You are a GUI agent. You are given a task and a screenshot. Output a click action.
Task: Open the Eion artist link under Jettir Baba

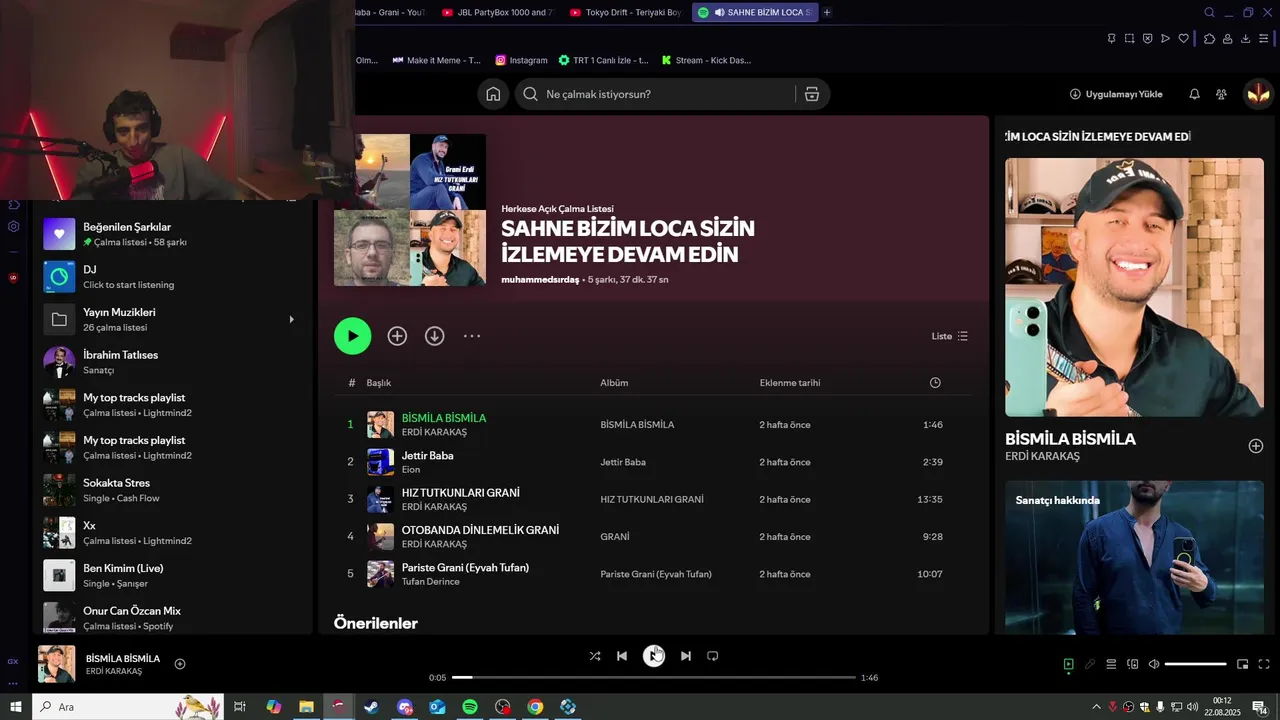pos(411,470)
